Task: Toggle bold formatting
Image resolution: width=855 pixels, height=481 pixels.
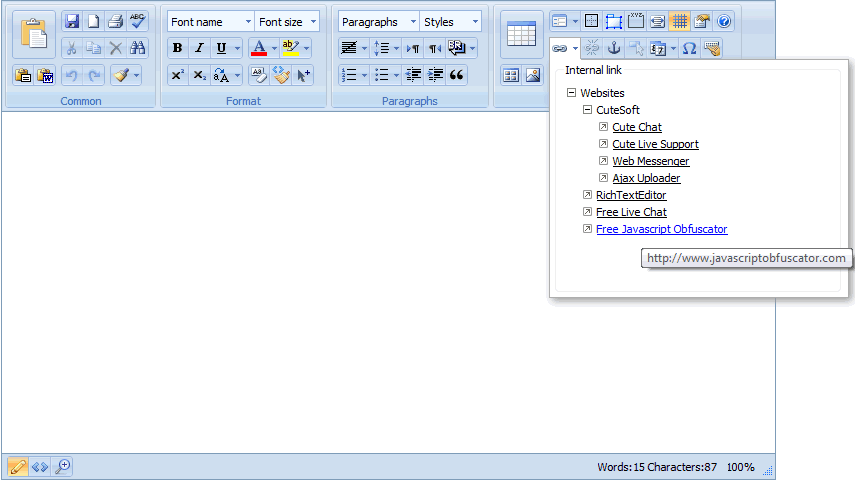Action: [177, 48]
